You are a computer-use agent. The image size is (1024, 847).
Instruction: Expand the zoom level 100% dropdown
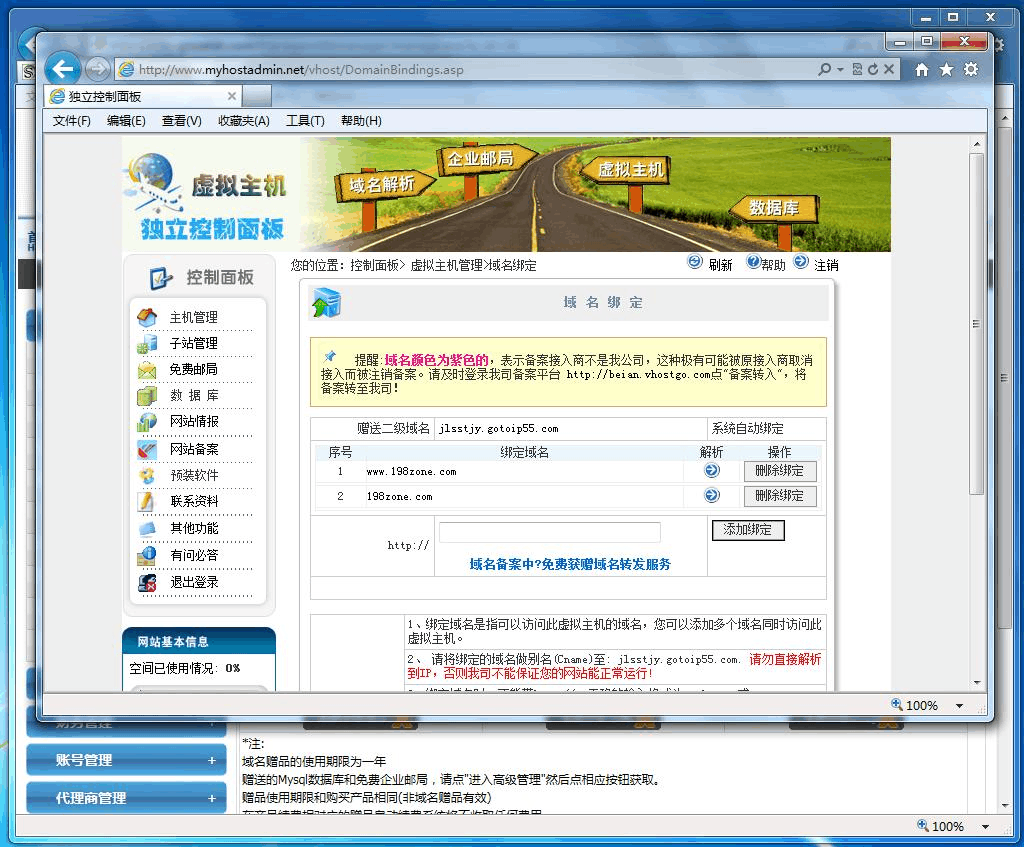(x=959, y=705)
